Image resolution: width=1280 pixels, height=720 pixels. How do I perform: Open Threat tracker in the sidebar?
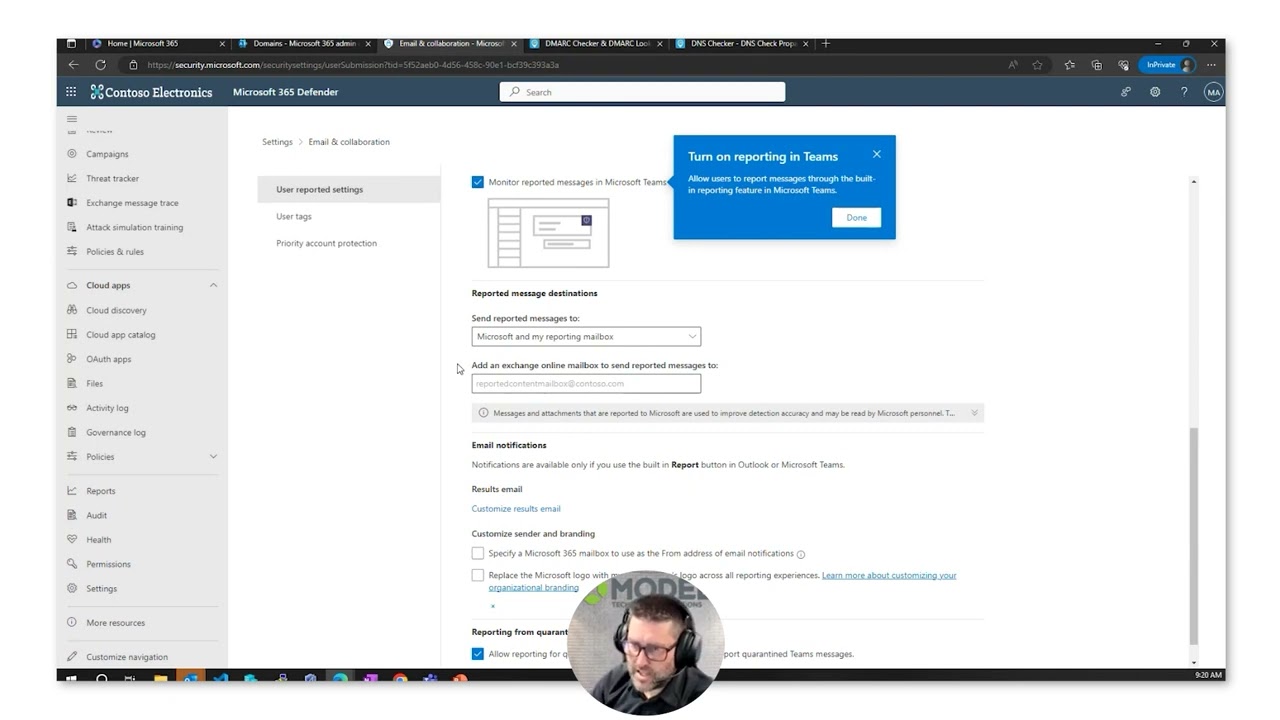[112, 178]
